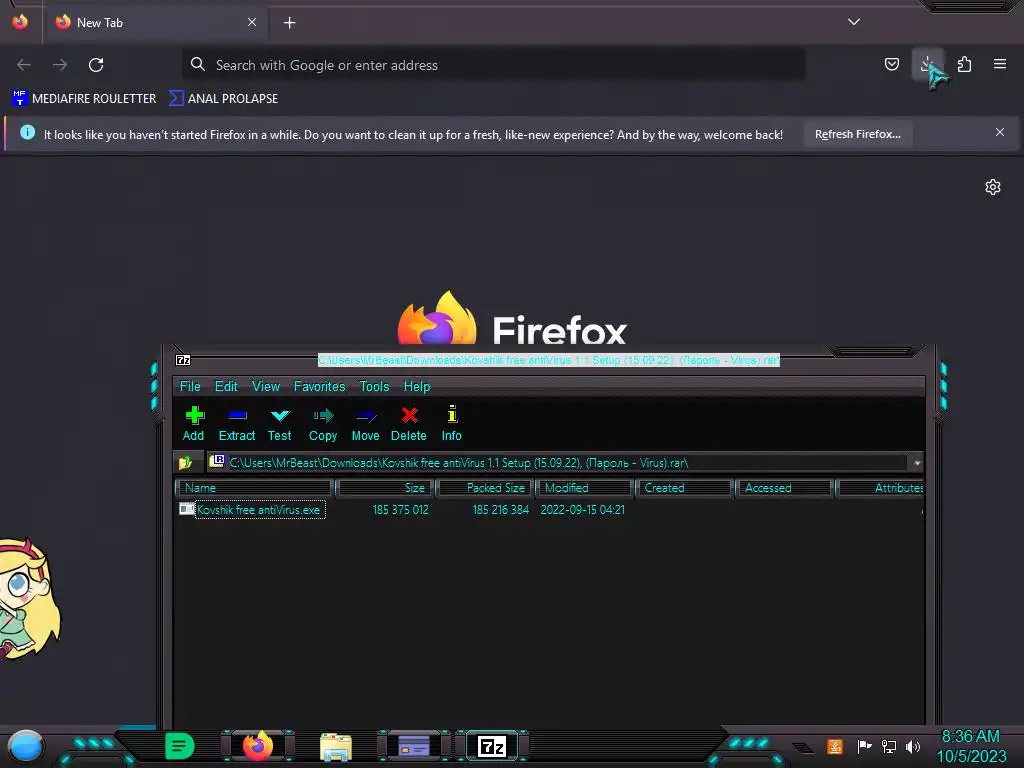Open File Explorer from the taskbar
Image resolution: width=1024 pixels, height=768 pixels.
tap(336, 747)
